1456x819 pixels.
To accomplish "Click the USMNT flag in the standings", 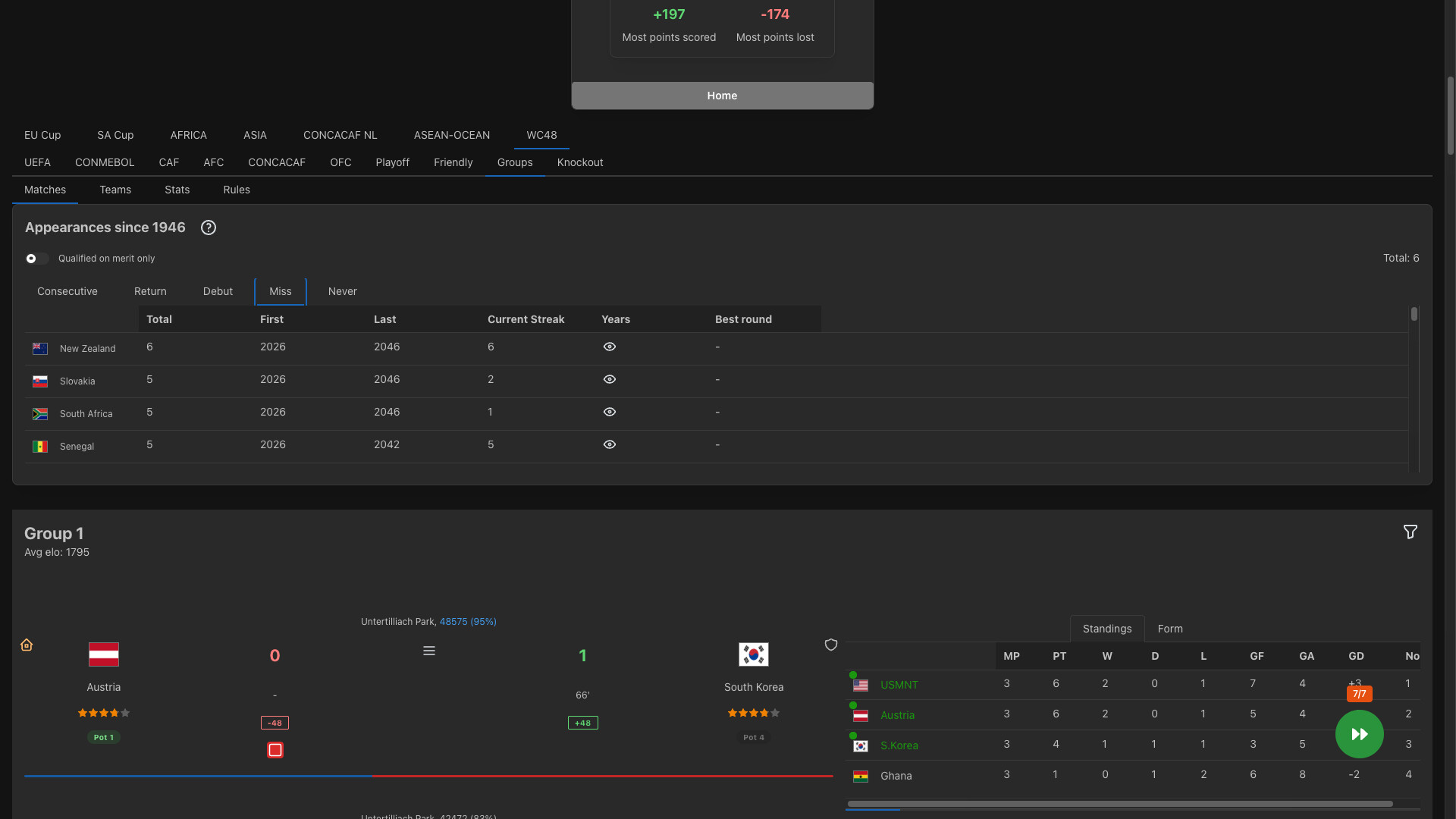I will [x=861, y=685].
